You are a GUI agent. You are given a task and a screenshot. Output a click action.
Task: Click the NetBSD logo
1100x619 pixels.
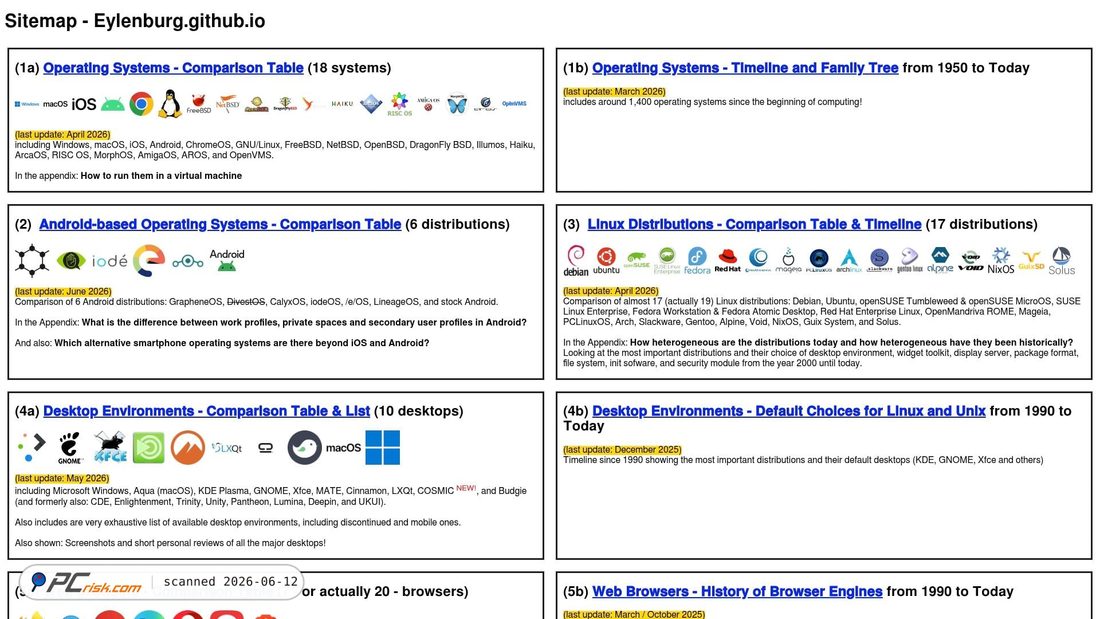pos(227,104)
